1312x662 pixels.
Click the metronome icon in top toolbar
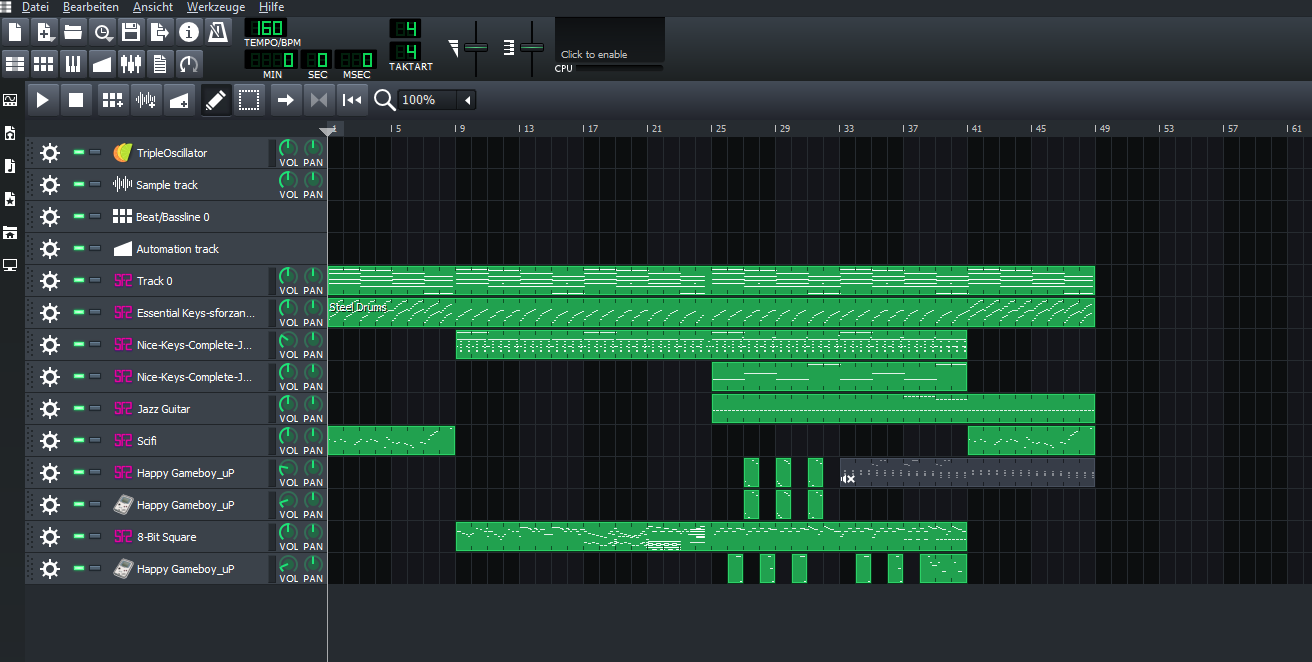pyautogui.click(x=218, y=32)
